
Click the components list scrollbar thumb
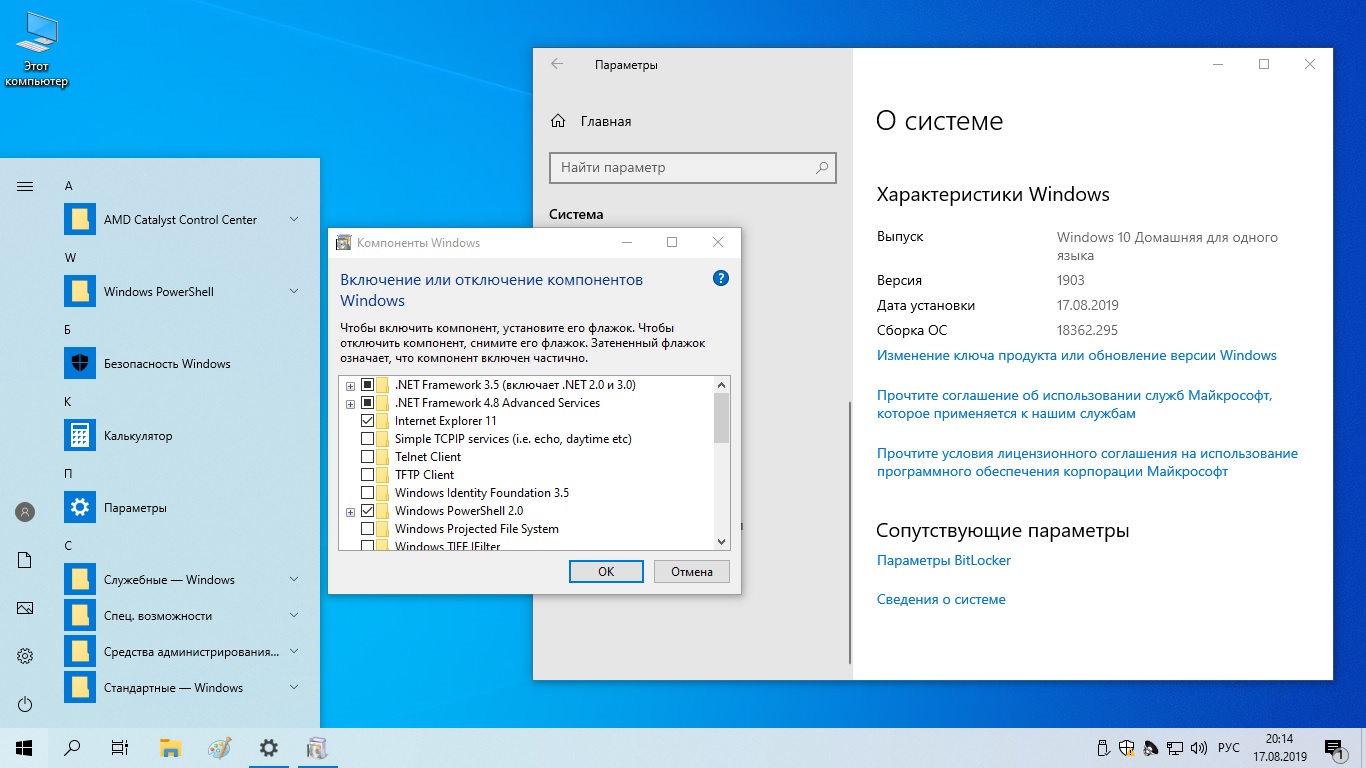coord(722,418)
